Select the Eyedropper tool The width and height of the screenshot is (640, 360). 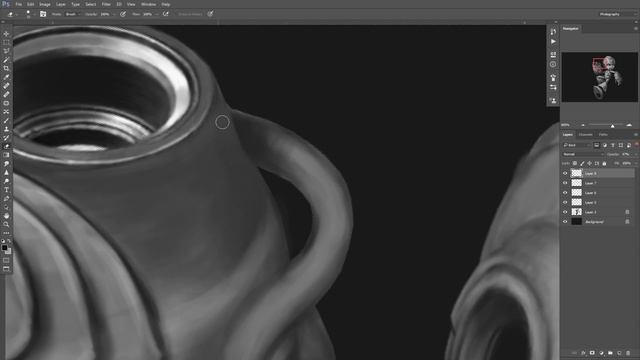pos(6,77)
